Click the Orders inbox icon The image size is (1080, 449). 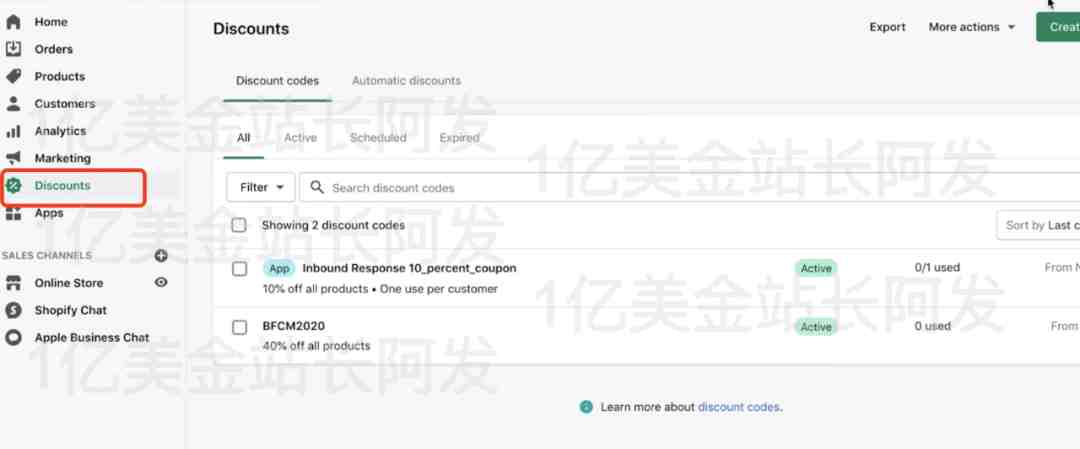tap(13, 49)
